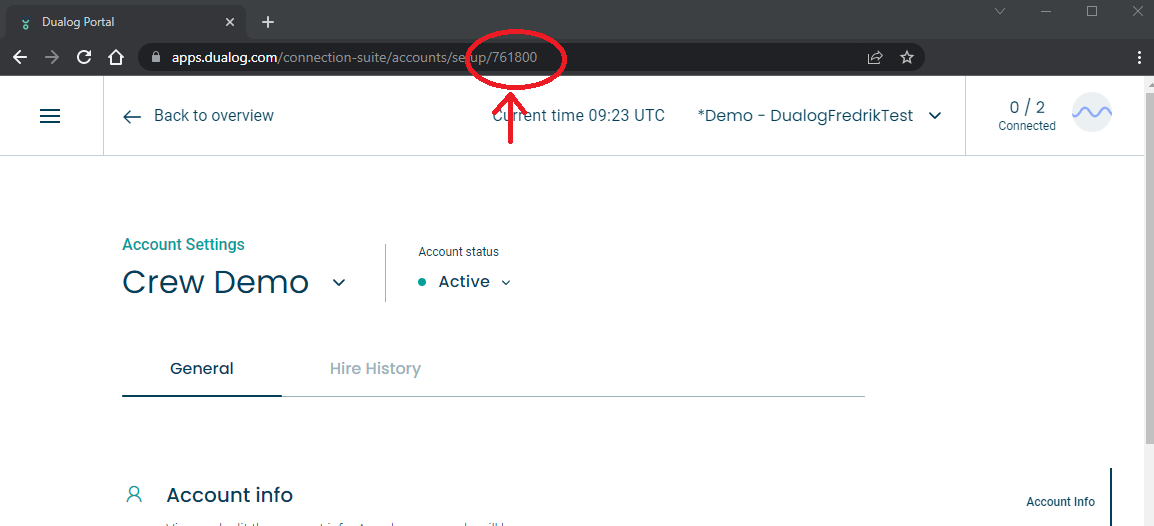Close the Dualog Portal tab
Viewport: 1154px width, 526px height.
pyautogui.click(x=230, y=22)
